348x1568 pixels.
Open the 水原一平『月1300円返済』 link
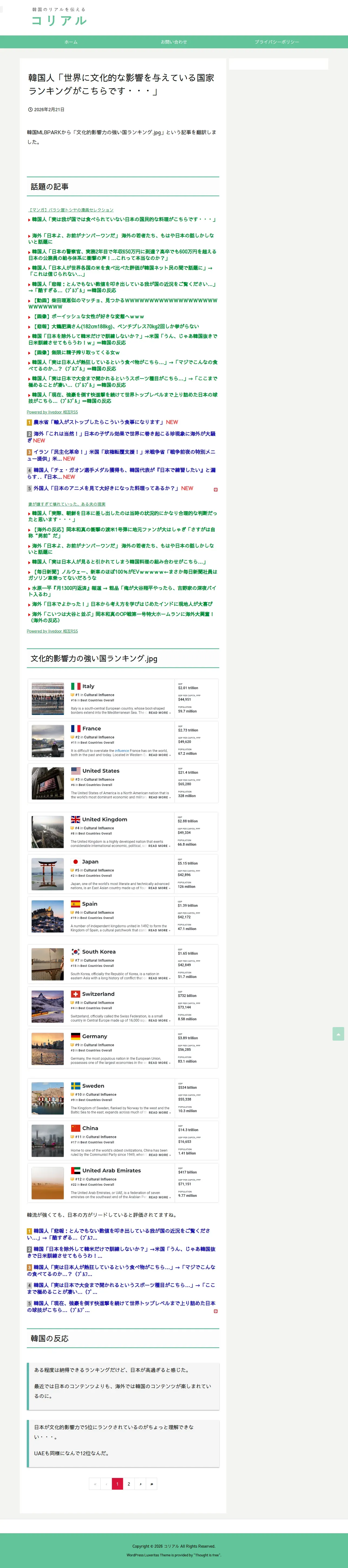(x=122, y=591)
